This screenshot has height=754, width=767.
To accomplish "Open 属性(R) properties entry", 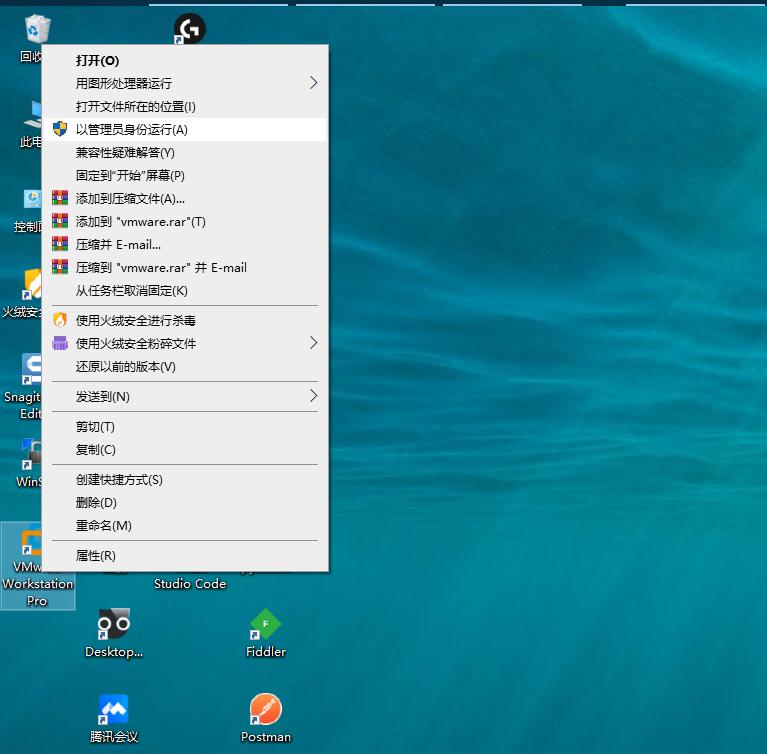I will tap(185, 555).
